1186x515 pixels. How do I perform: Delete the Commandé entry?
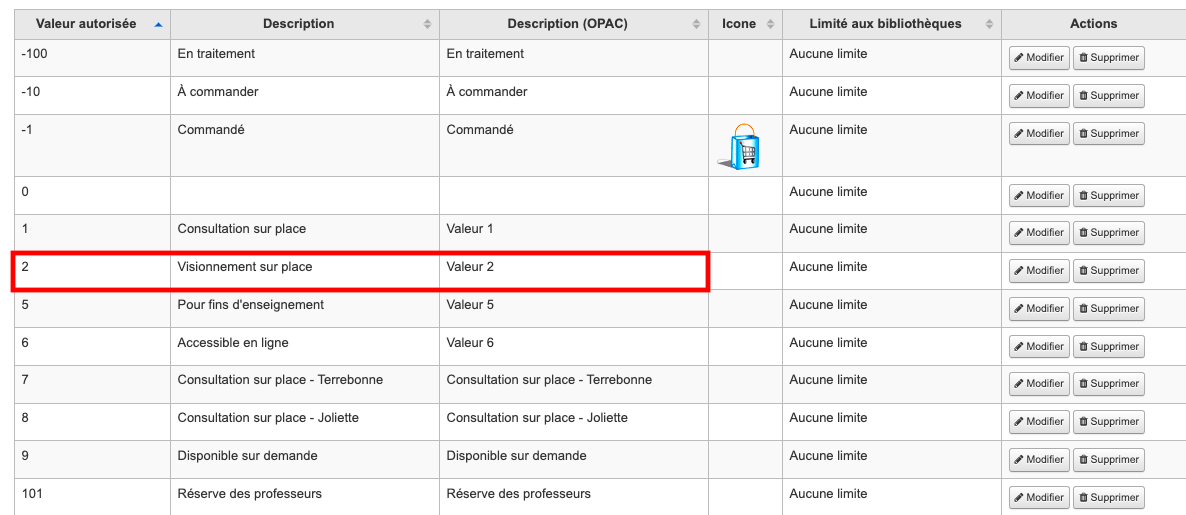coord(1109,134)
